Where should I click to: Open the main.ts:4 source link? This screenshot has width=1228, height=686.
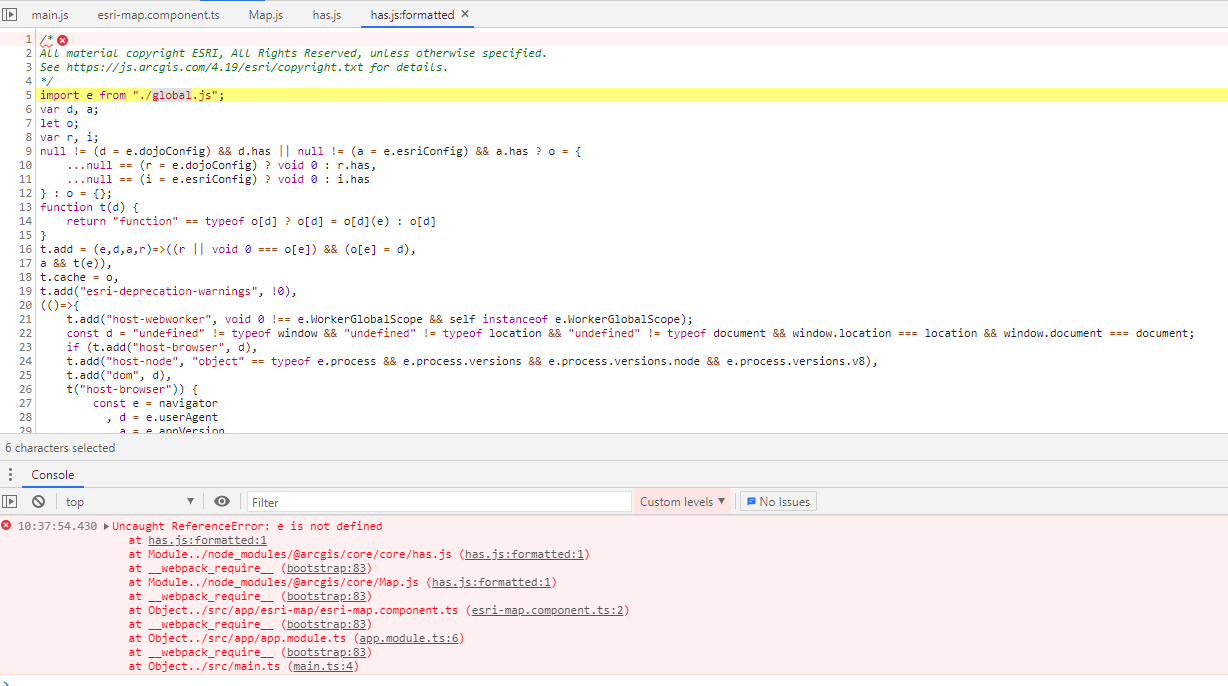click(324, 666)
